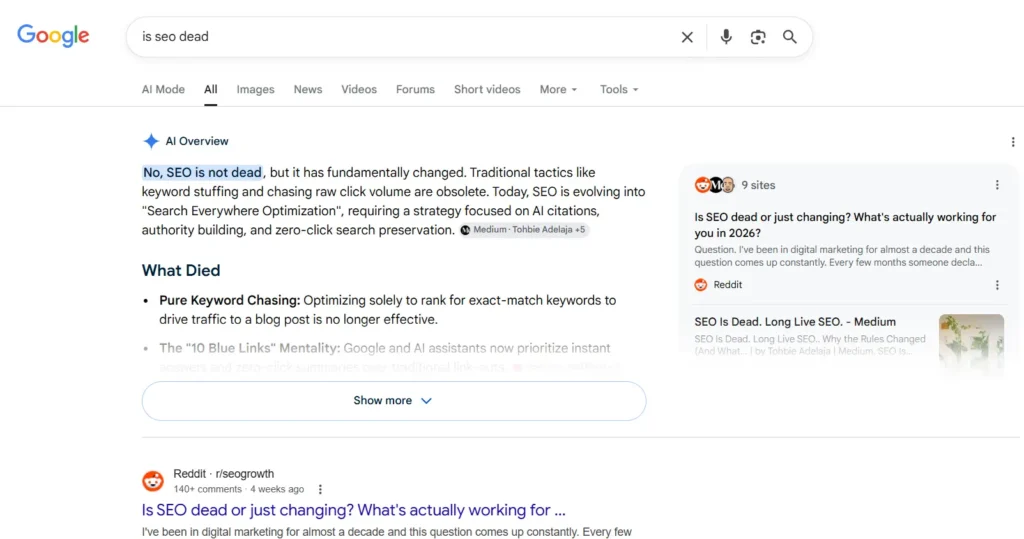The image size is (1024, 539).
Task: Switch to the AI Mode tab
Action: tap(163, 90)
